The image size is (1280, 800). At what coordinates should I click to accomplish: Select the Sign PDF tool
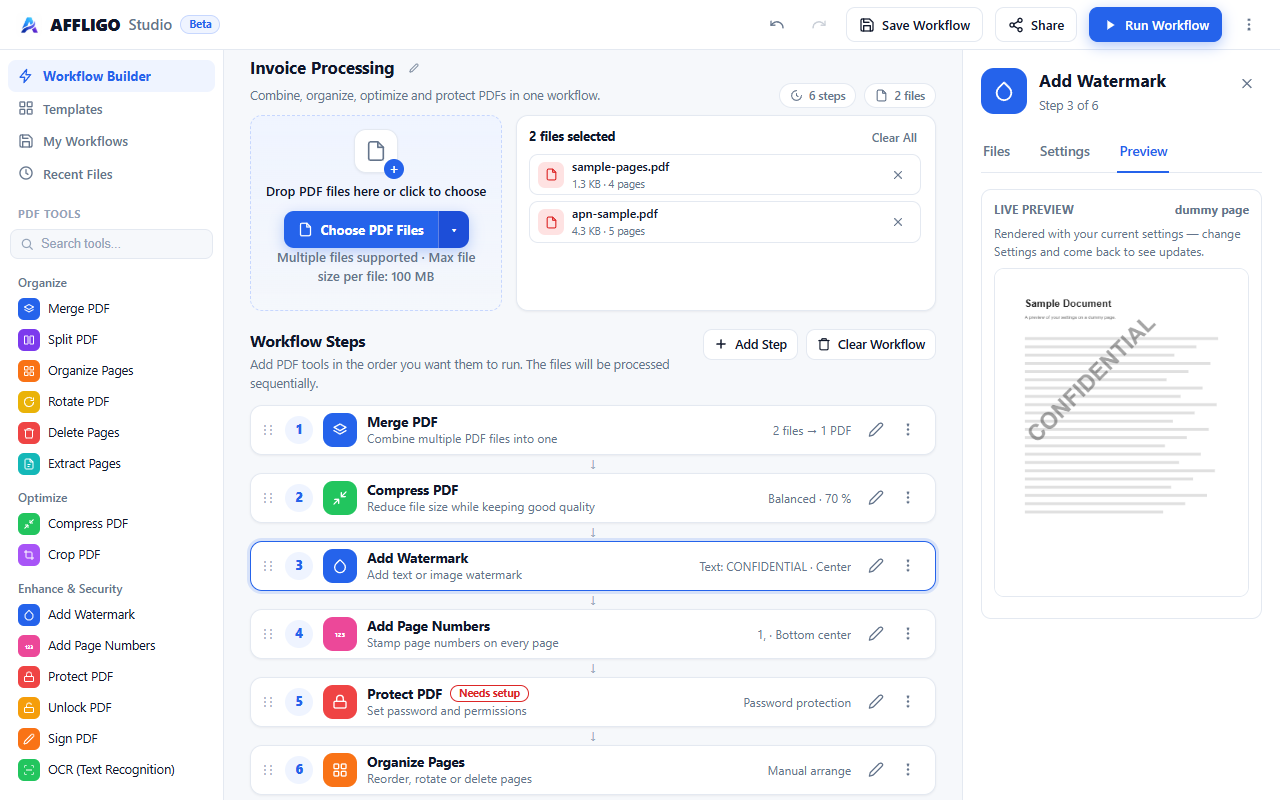tap(111, 739)
